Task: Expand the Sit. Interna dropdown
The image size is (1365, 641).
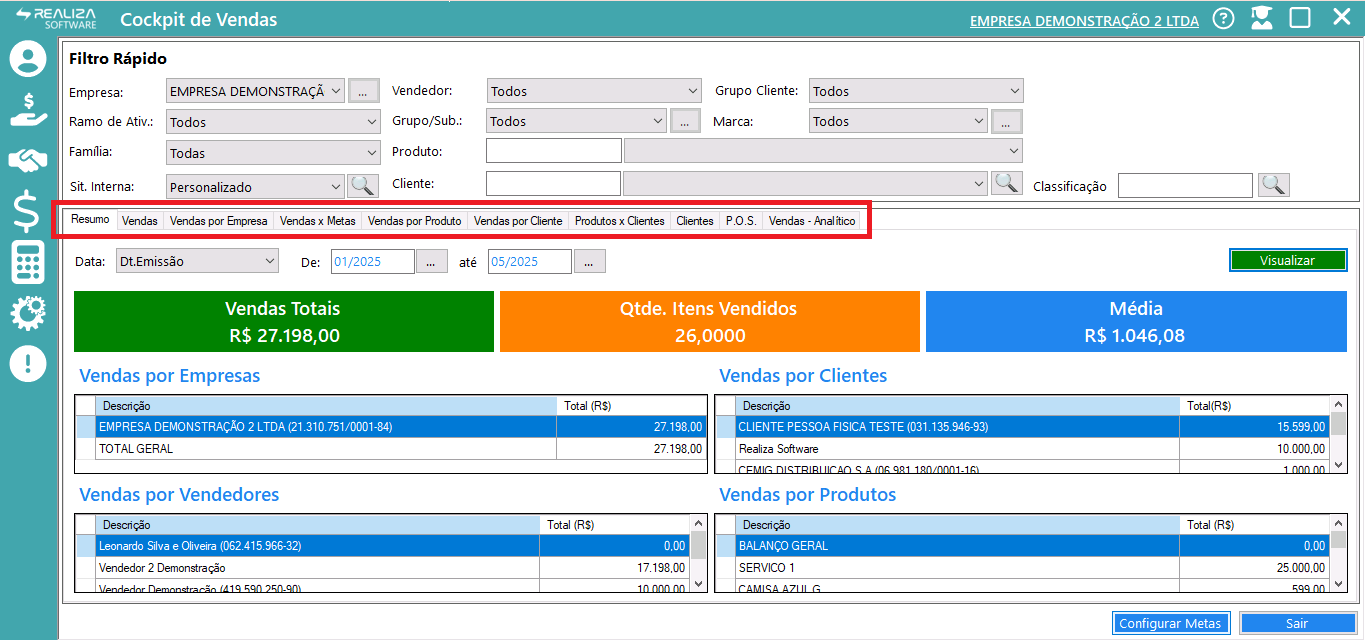Action: [255, 186]
